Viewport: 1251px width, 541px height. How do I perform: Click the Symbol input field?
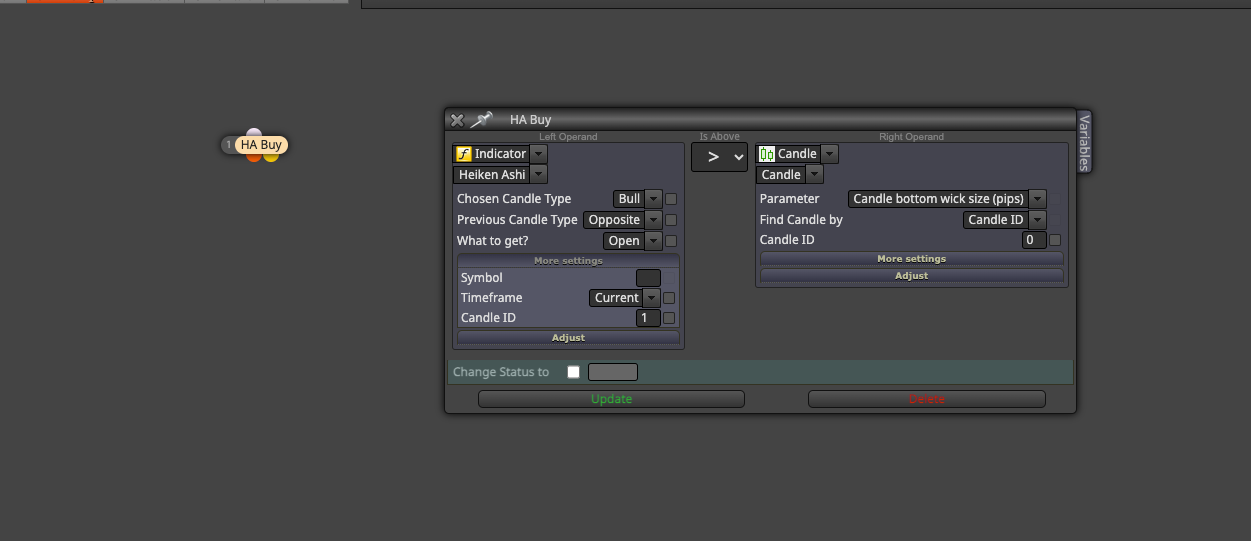[x=648, y=278]
